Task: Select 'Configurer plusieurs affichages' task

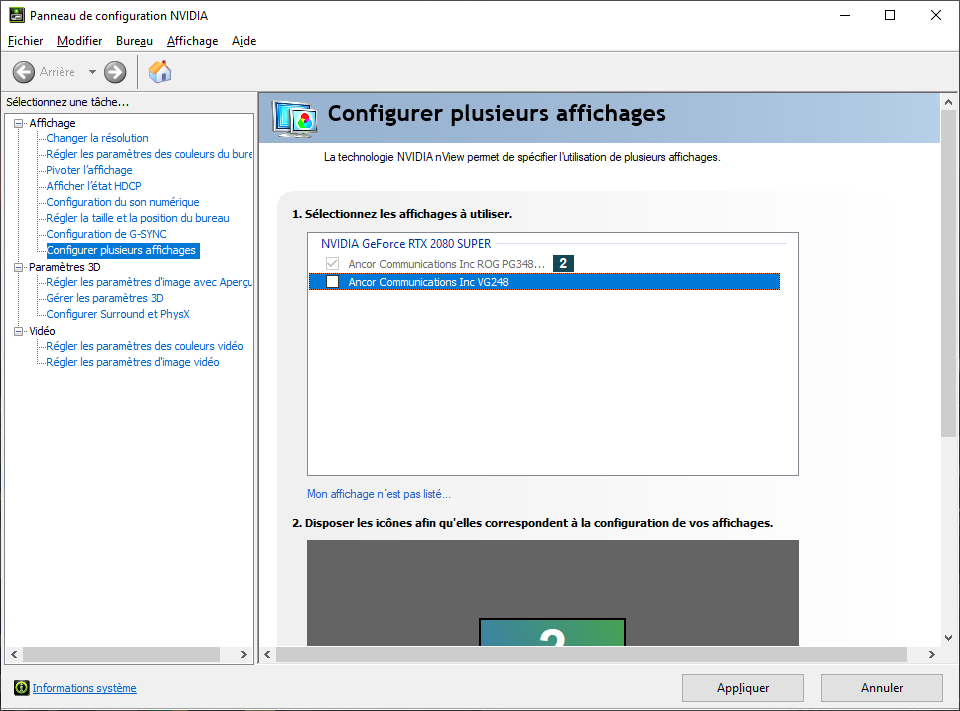Action: coord(123,250)
